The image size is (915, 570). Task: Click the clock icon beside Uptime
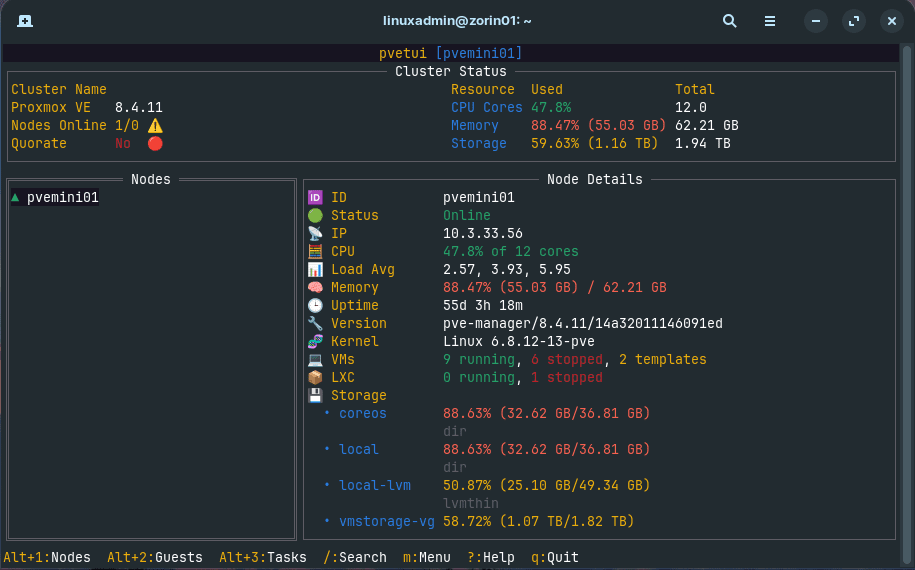pyautogui.click(x=315, y=306)
